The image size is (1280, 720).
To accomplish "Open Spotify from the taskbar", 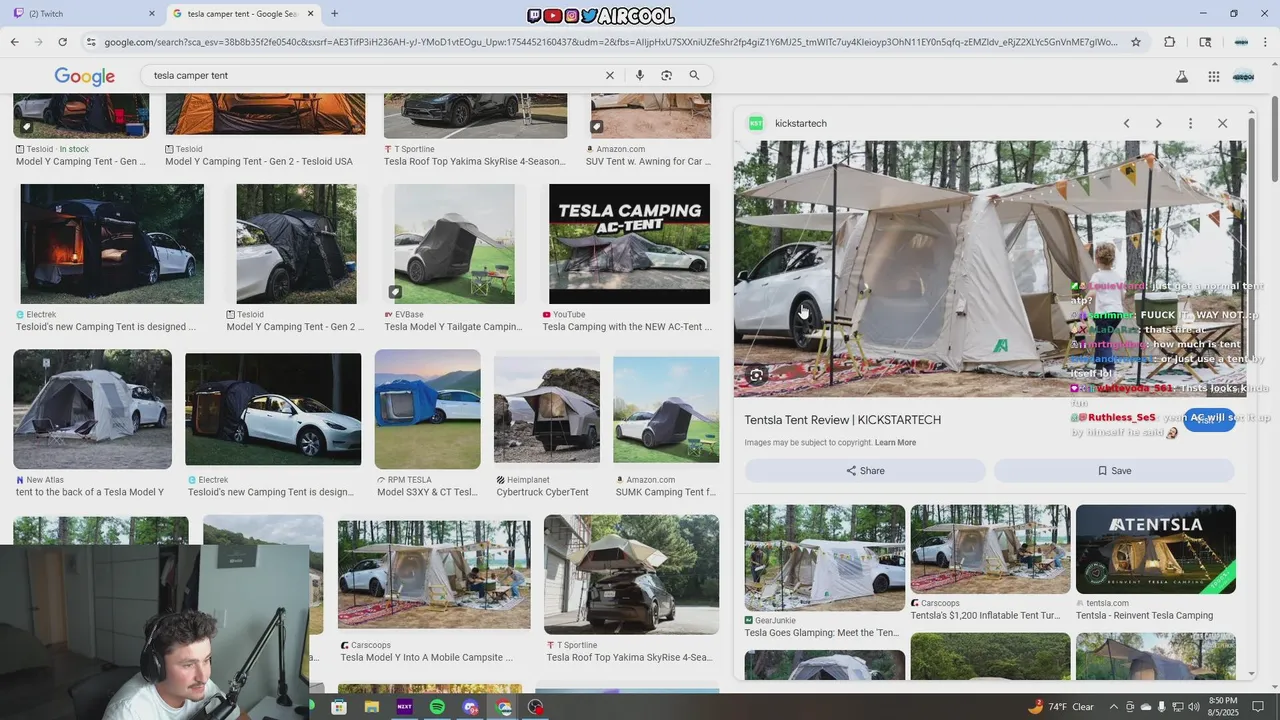I will [x=437, y=707].
